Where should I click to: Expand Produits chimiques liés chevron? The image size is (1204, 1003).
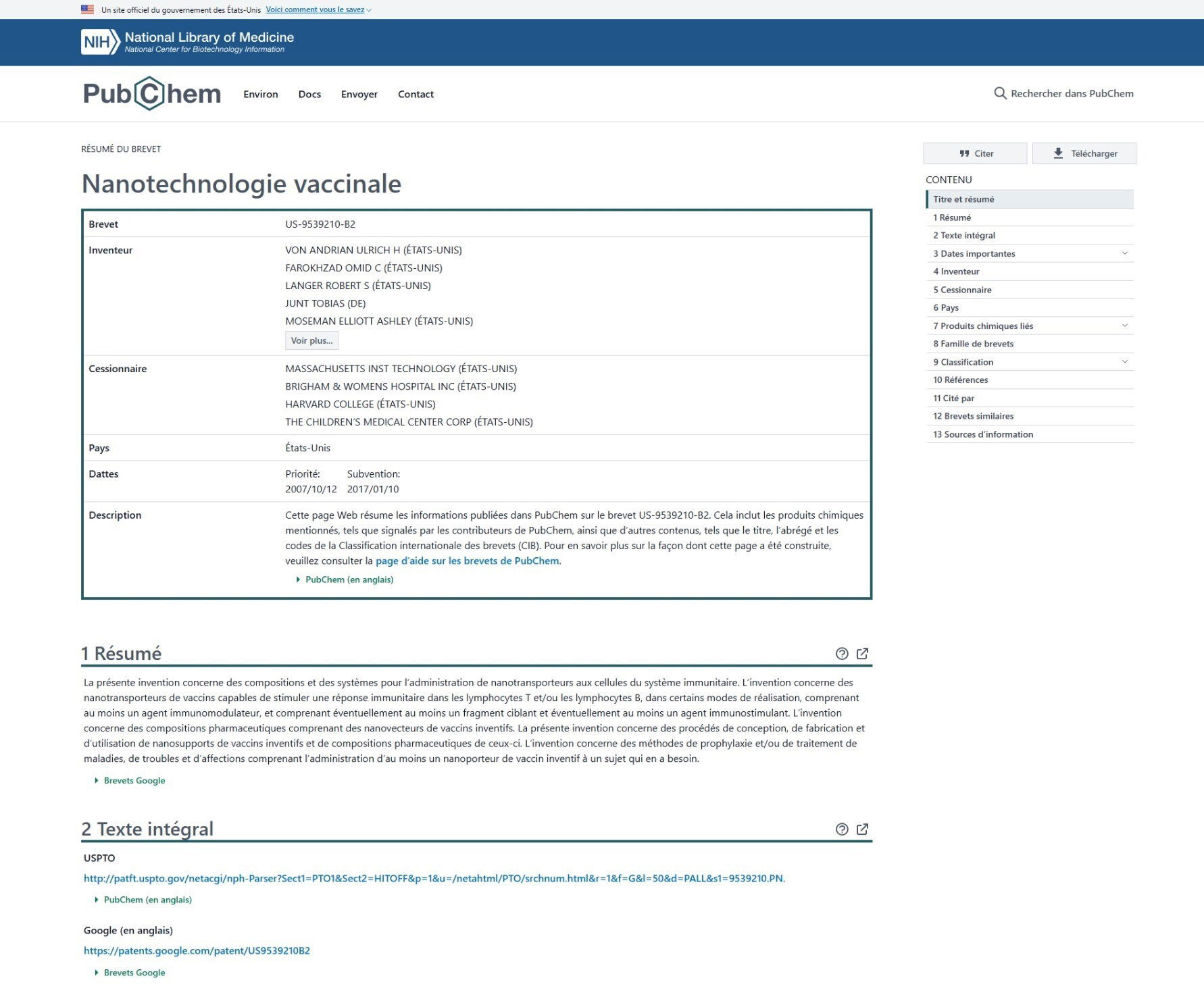(x=1125, y=326)
